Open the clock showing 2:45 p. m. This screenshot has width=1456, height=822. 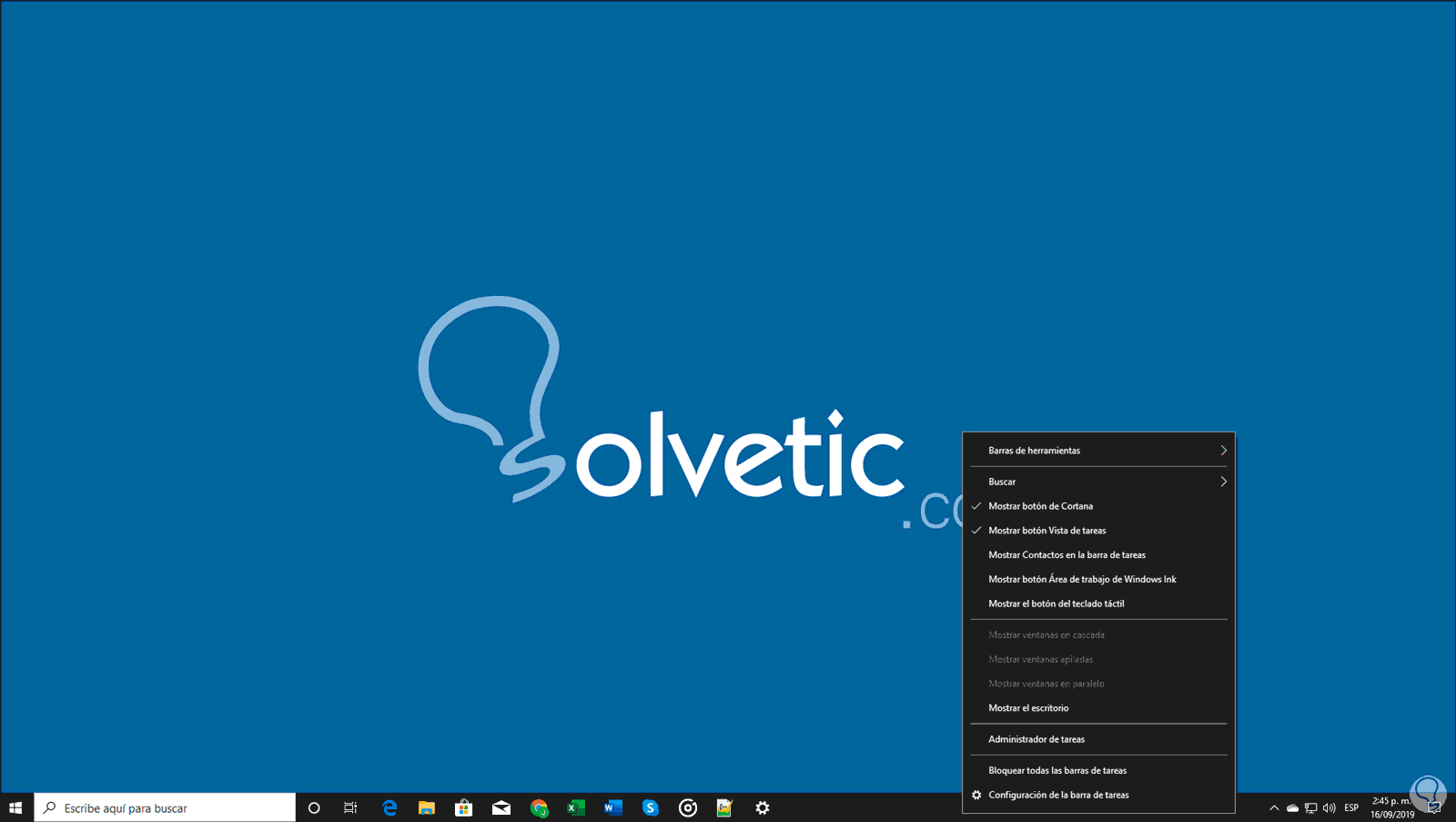(x=1392, y=807)
